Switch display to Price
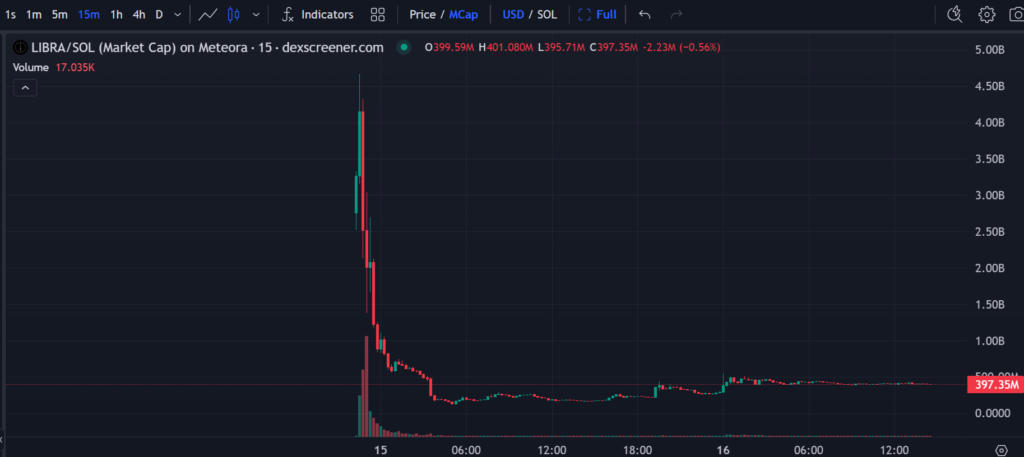The height and width of the screenshot is (457, 1024). [x=422, y=15]
